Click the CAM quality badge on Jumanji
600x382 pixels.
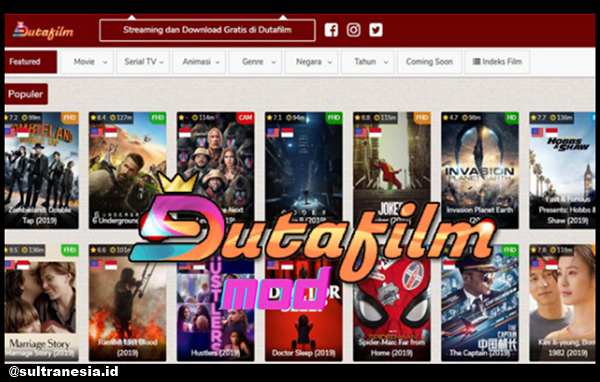click(x=245, y=118)
